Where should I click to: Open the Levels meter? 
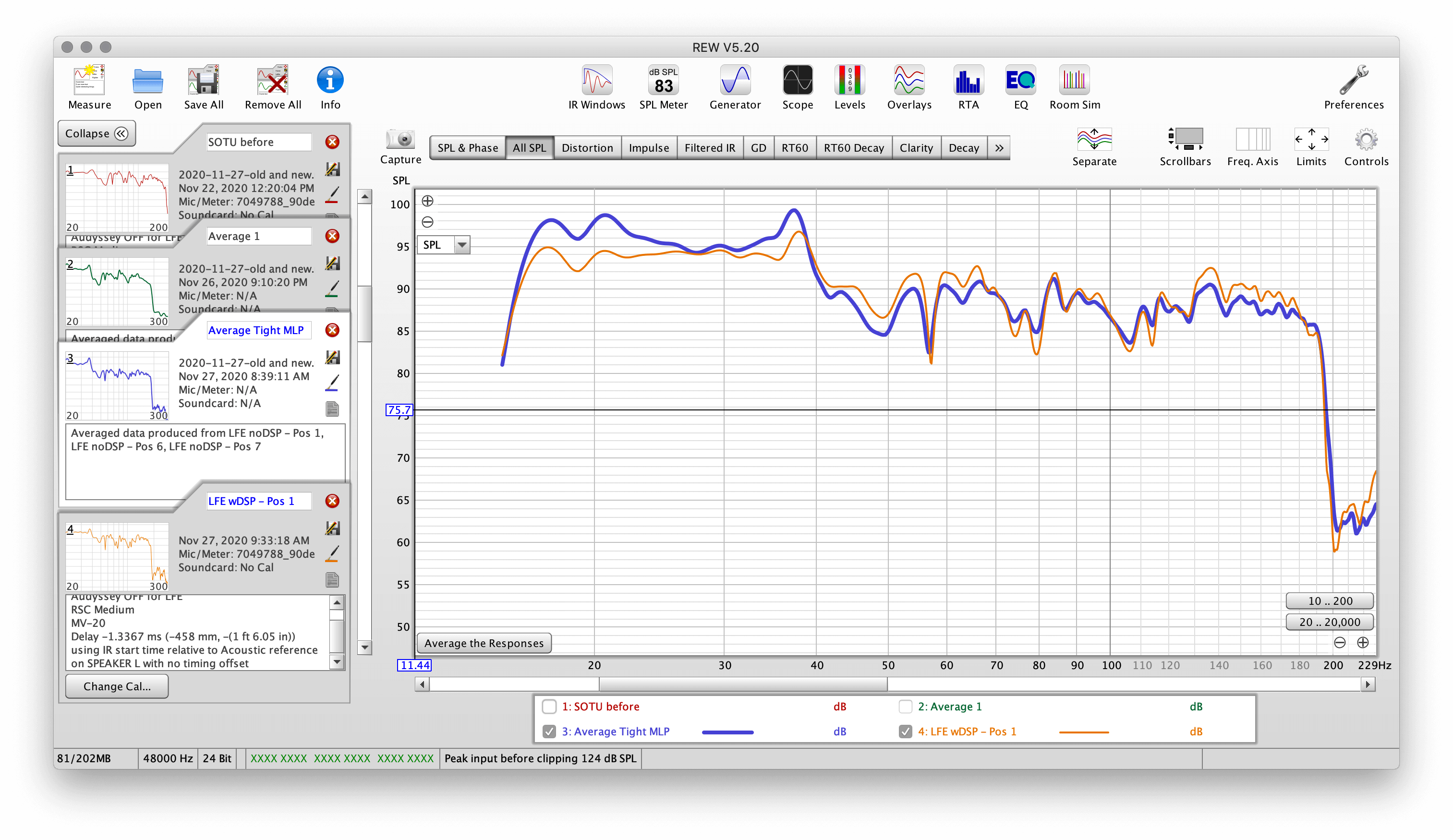[x=849, y=87]
